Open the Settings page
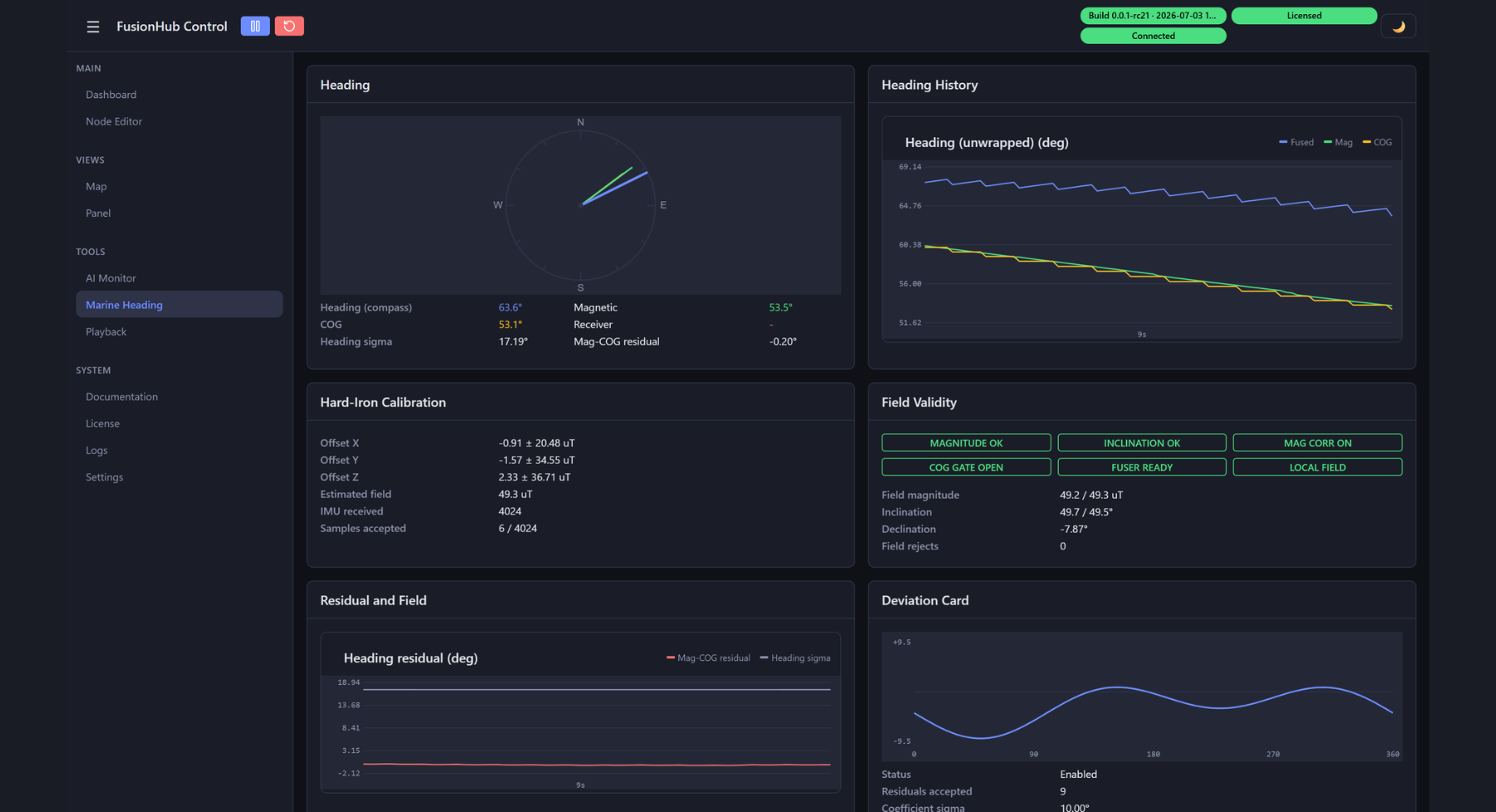The height and width of the screenshot is (812, 1496). 105,477
